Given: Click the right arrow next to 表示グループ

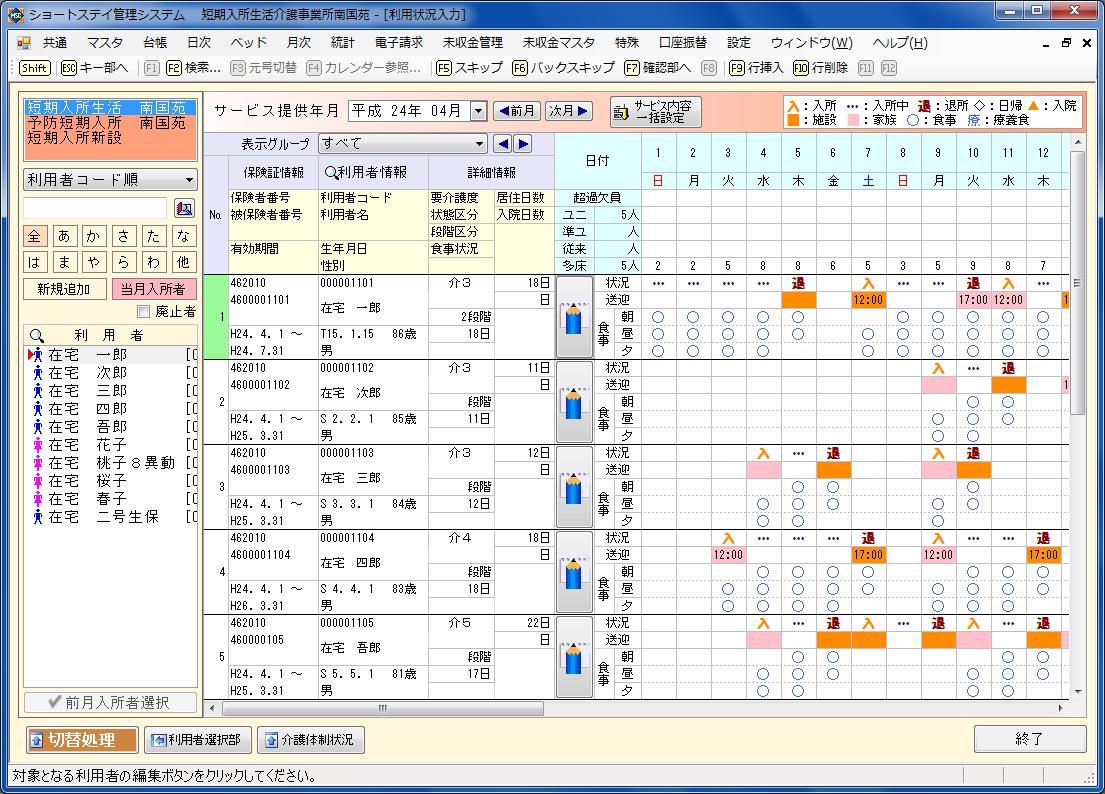Looking at the screenshot, I should [522, 144].
